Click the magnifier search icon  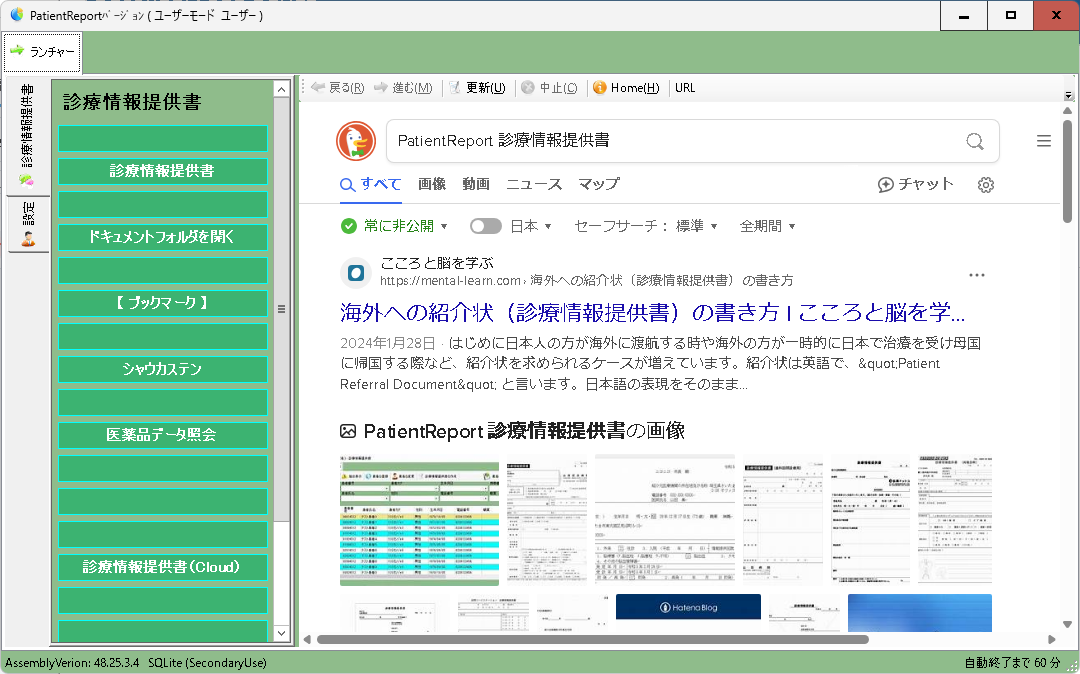point(974,141)
